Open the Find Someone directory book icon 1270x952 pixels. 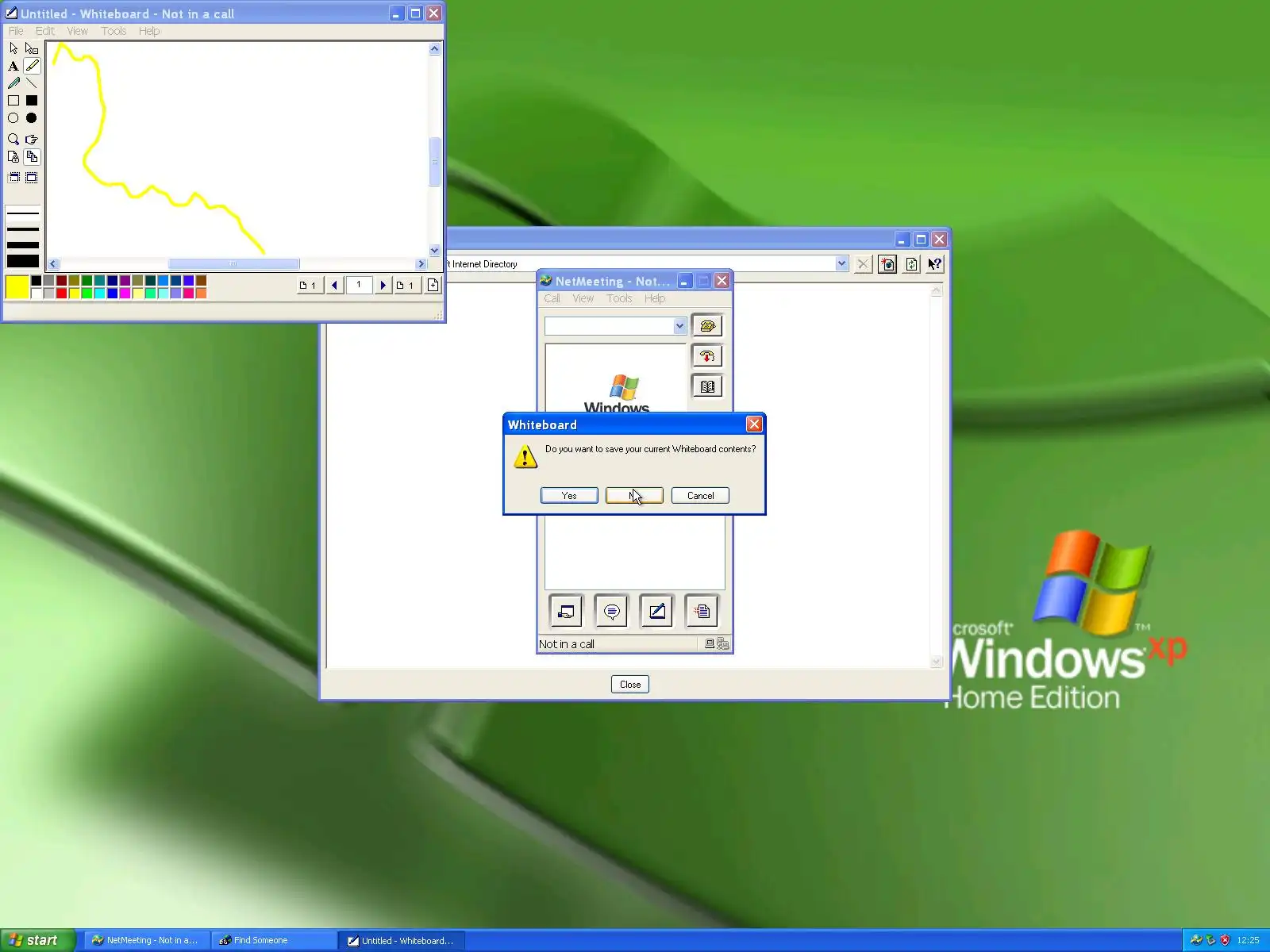pos(707,386)
